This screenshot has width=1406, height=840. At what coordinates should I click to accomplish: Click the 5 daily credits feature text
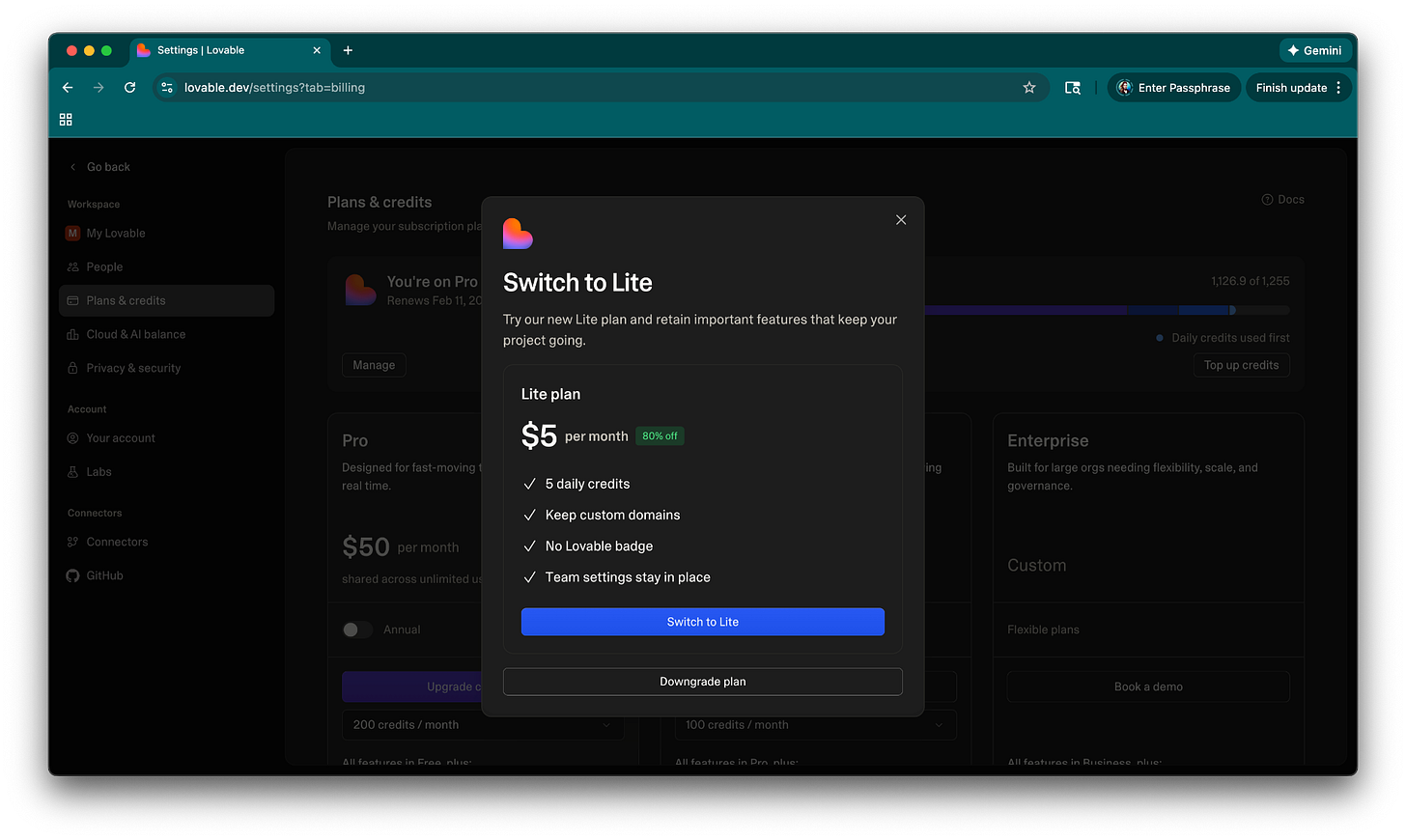[587, 485]
